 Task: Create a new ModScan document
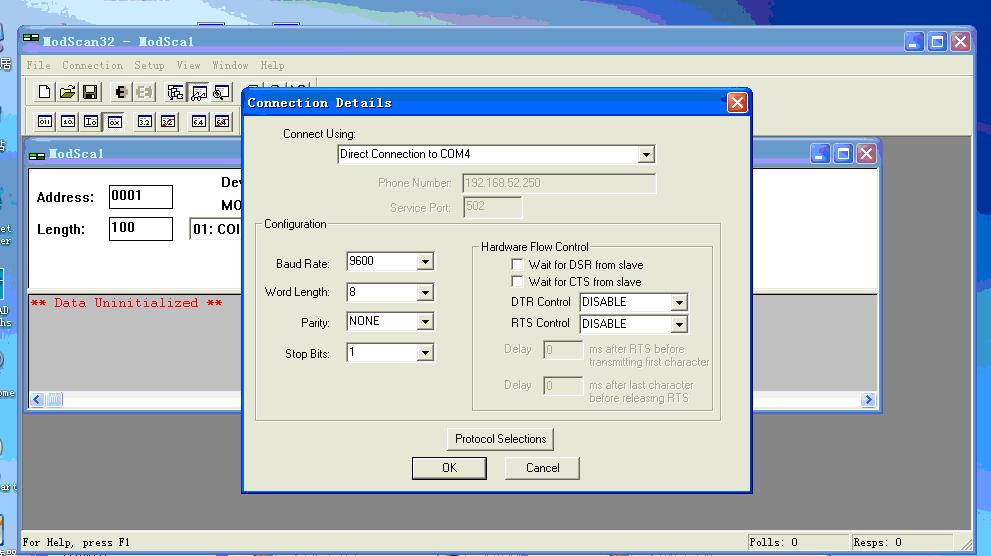click(x=44, y=92)
